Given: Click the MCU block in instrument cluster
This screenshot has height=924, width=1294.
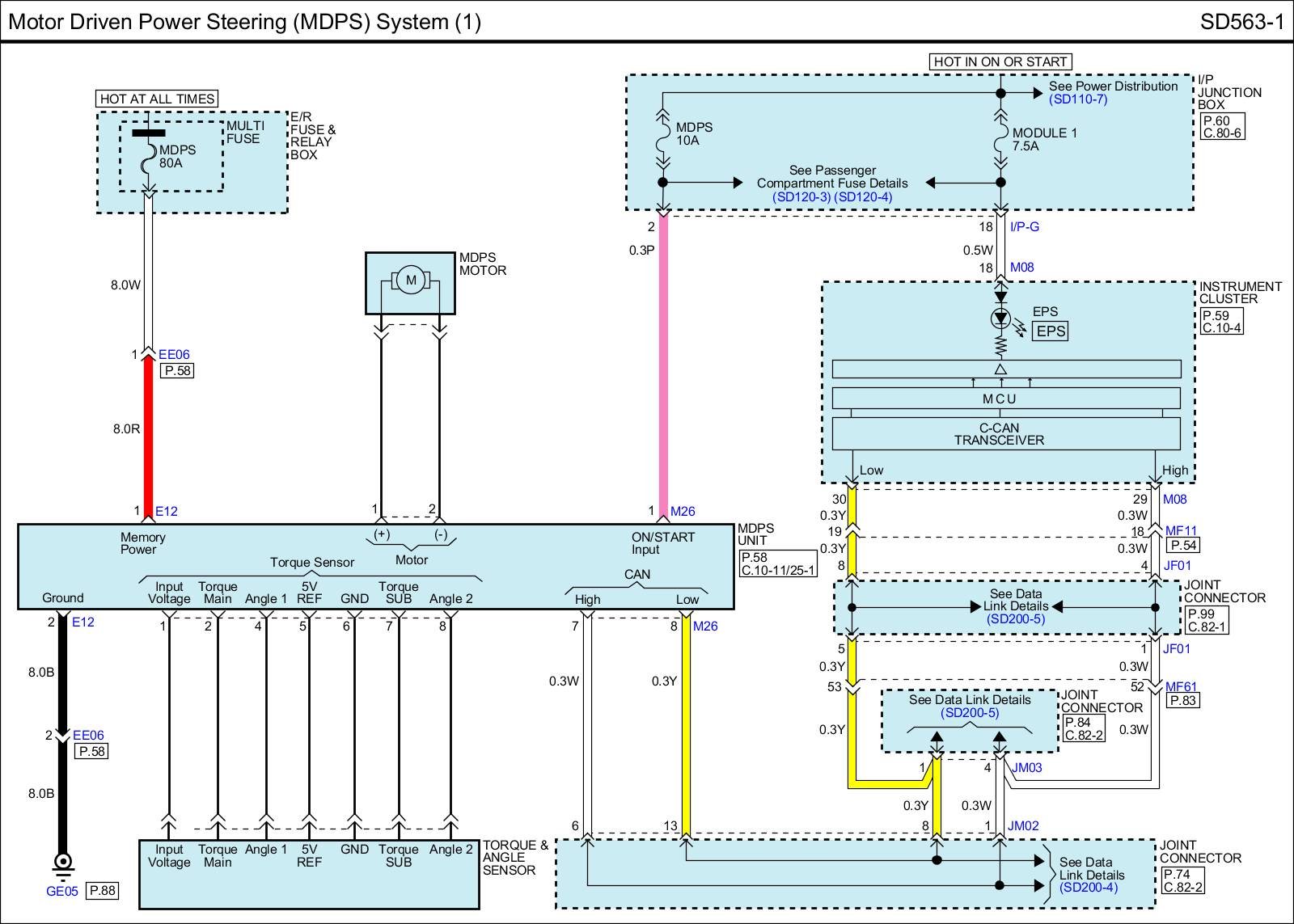Looking at the screenshot, I should coord(1005,399).
